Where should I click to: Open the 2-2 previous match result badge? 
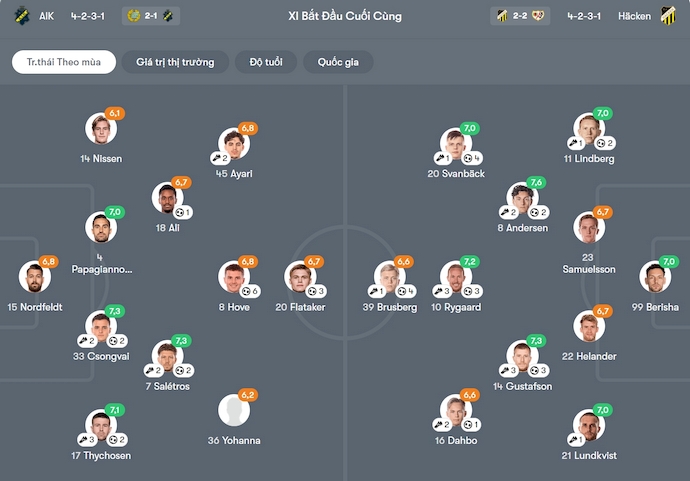[x=521, y=16]
